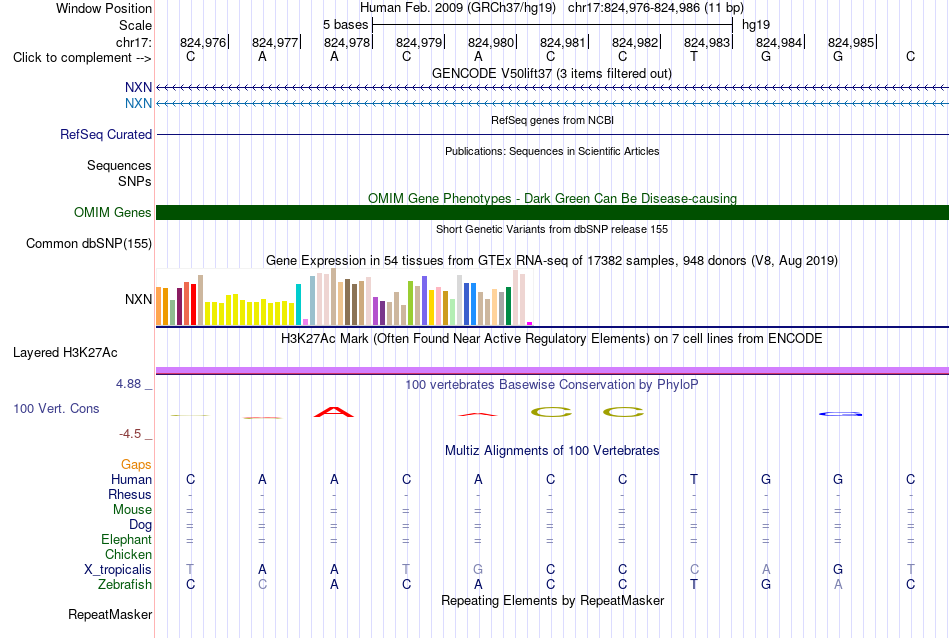Click the Layered H3K27Ac track label

pos(65,353)
